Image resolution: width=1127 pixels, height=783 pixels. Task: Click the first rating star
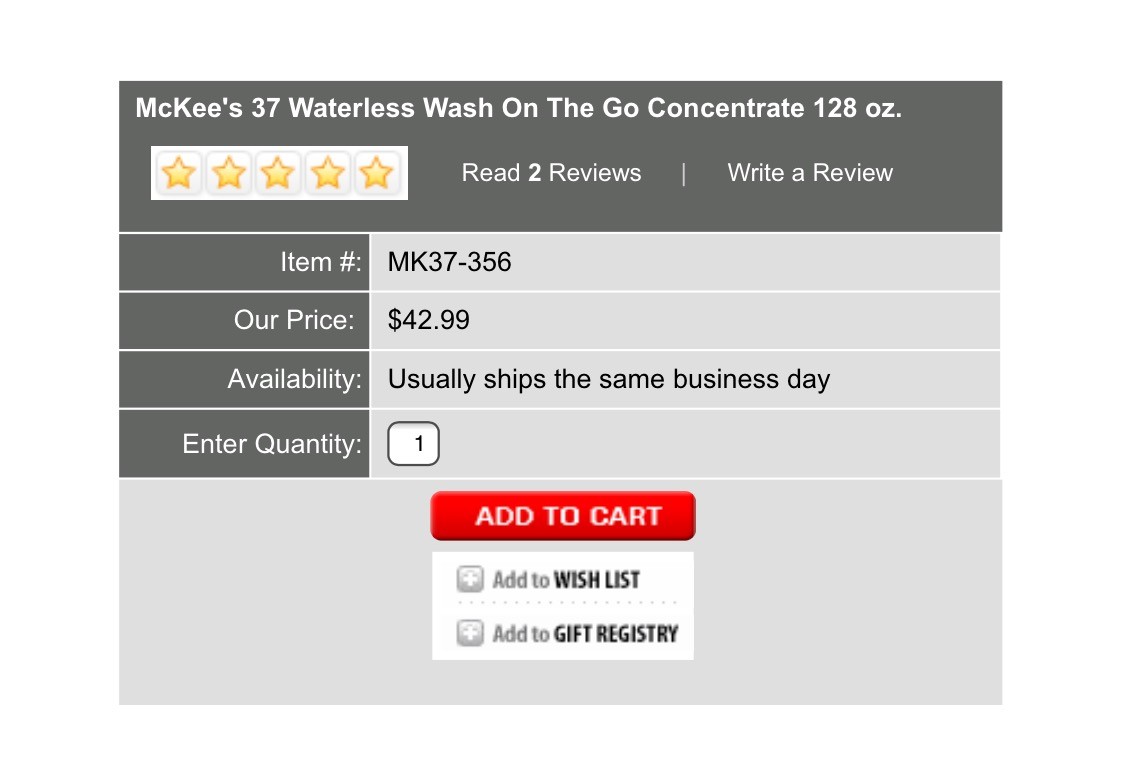tap(179, 173)
